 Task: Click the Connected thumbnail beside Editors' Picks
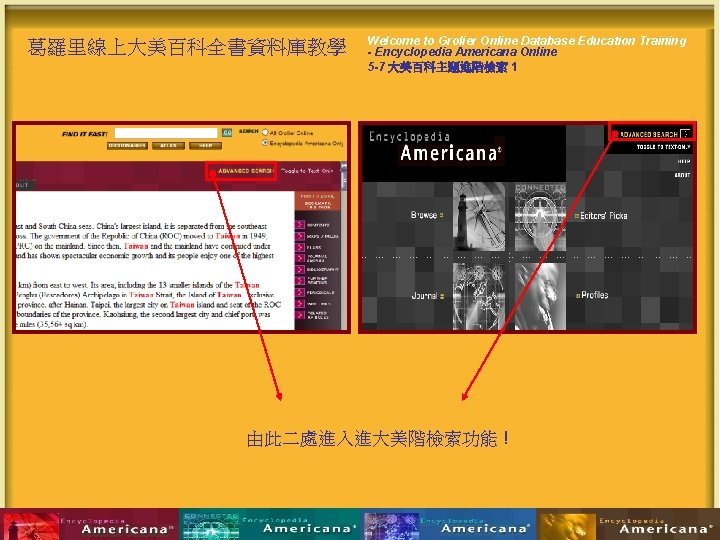click(540, 217)
